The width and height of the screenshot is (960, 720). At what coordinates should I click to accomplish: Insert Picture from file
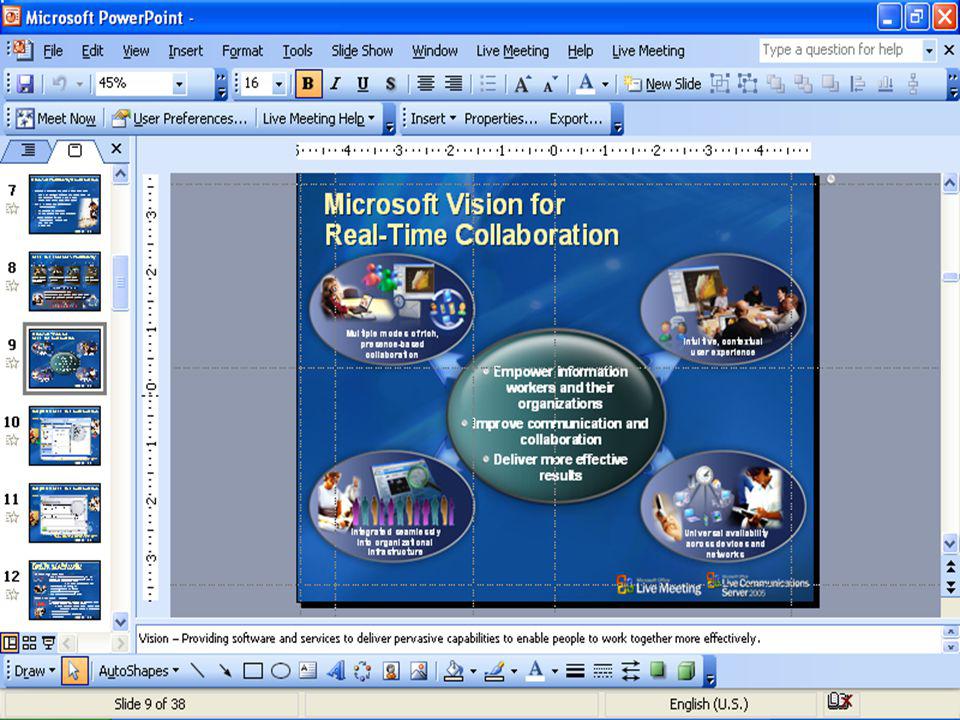[x=419, y=671]
